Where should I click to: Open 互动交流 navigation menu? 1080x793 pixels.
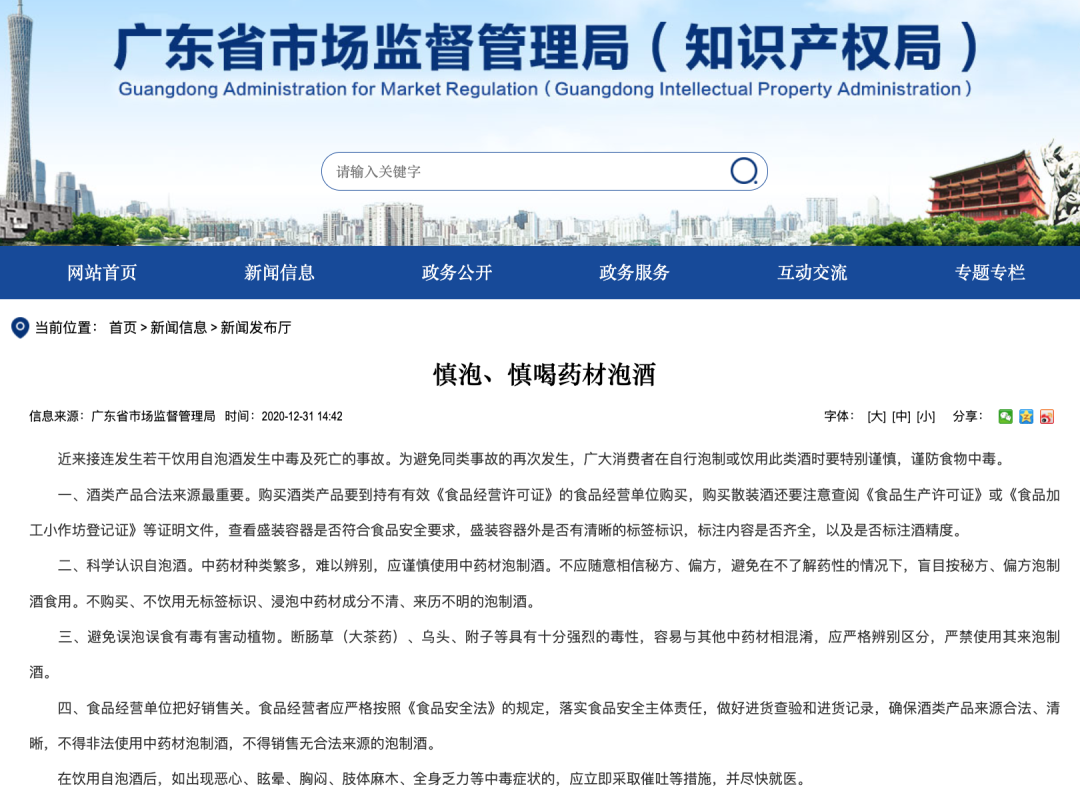(812, 273)
